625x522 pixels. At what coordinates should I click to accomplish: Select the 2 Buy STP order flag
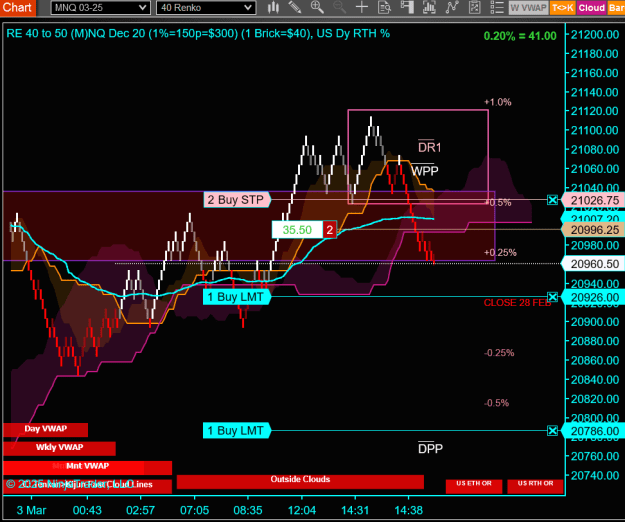[x=237, y=200]
